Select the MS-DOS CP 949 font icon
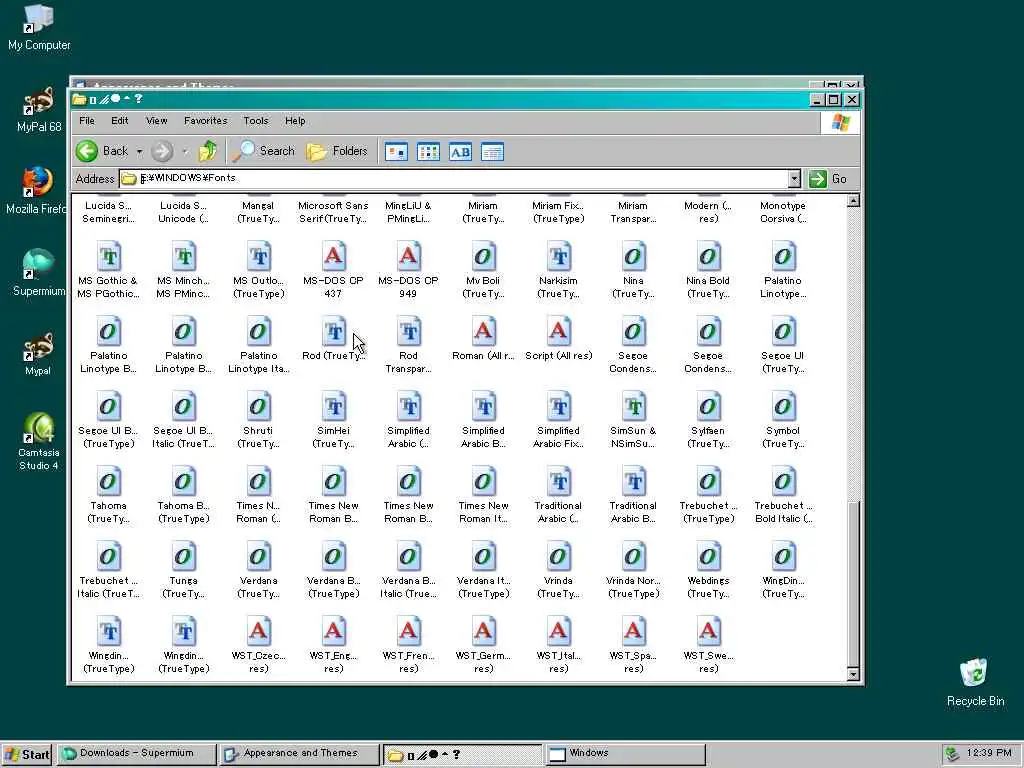 pyautogui.click(x=409, y=257)
